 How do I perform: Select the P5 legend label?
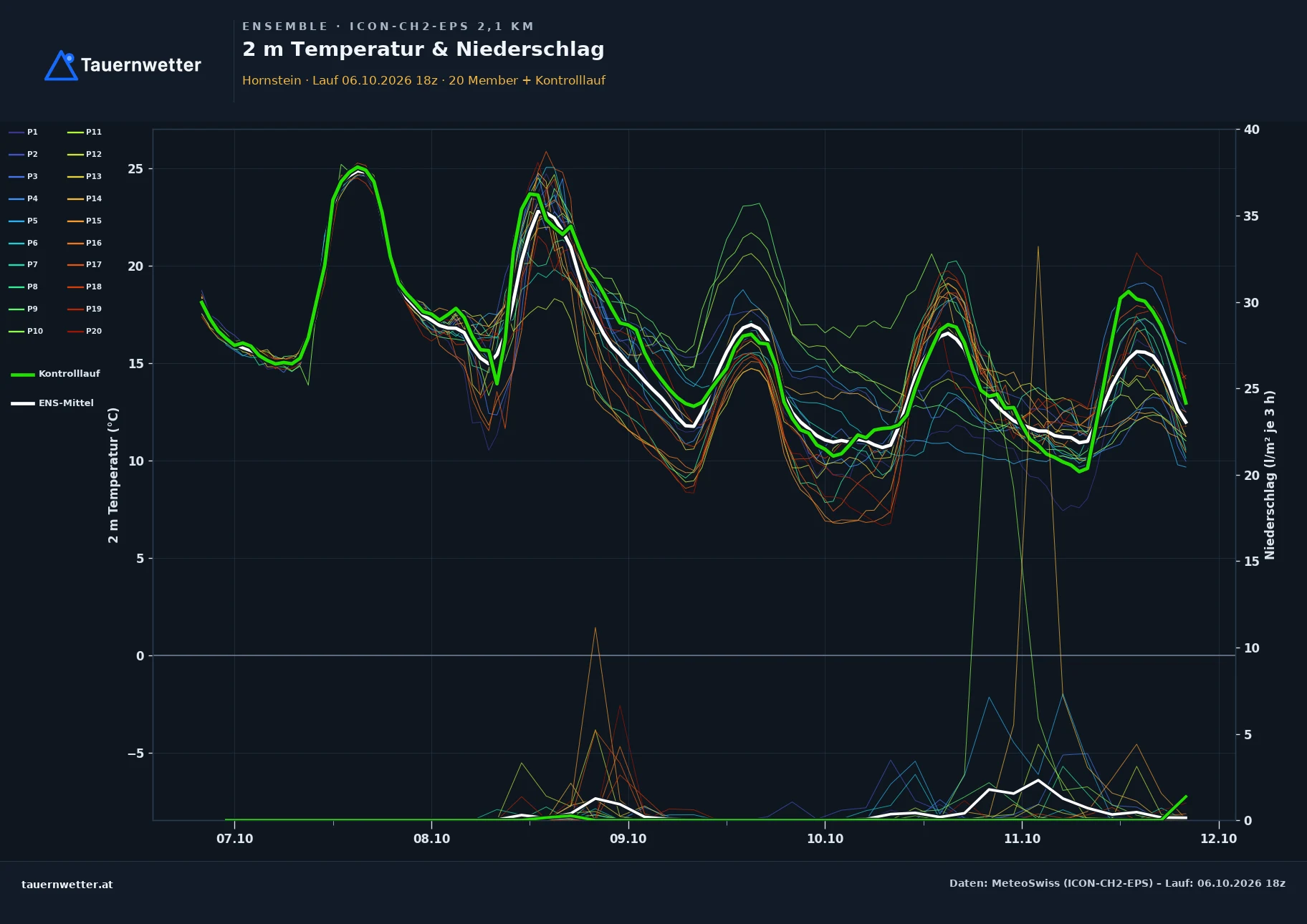point(32,221)
